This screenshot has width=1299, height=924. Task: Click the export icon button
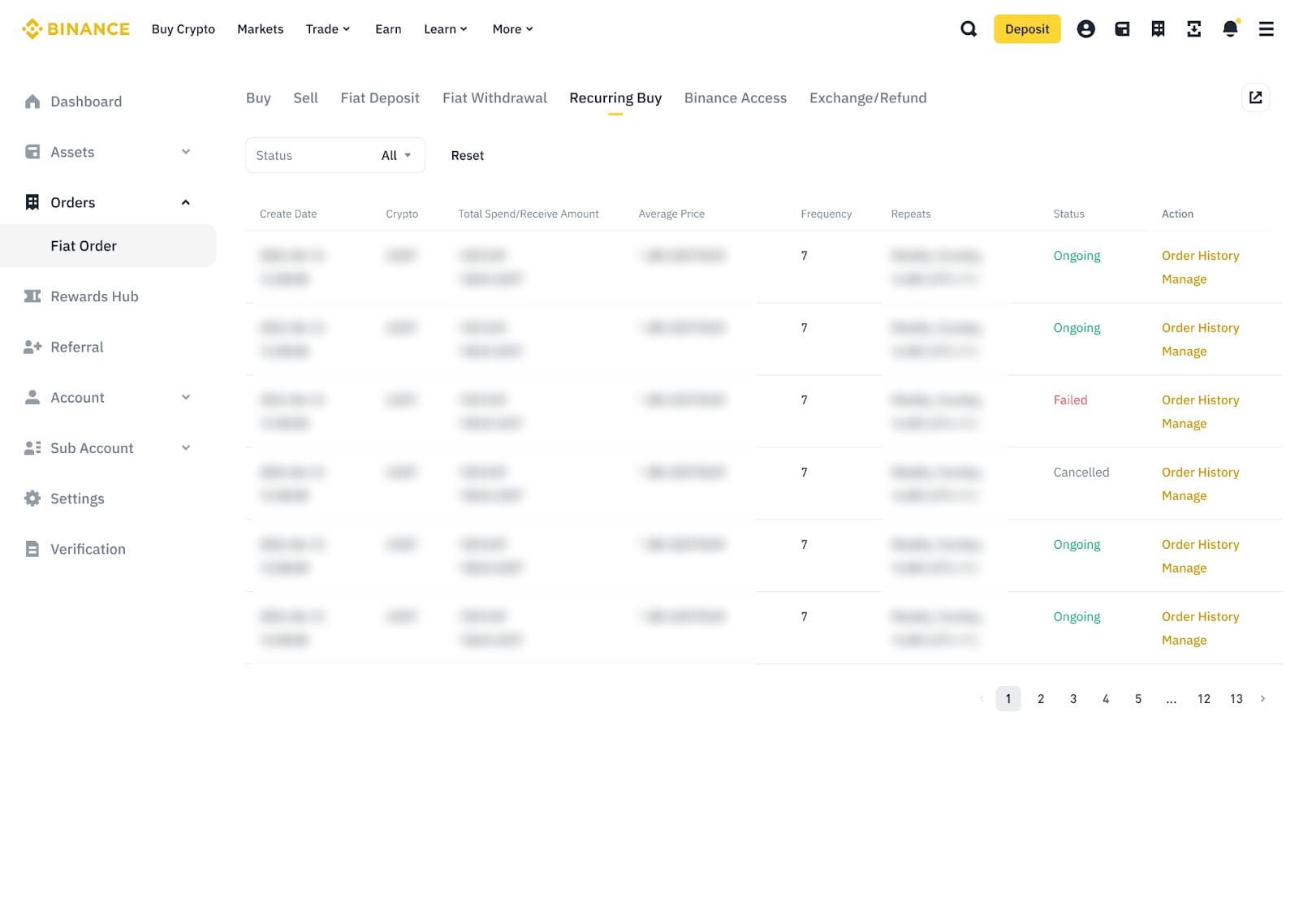1255,97
